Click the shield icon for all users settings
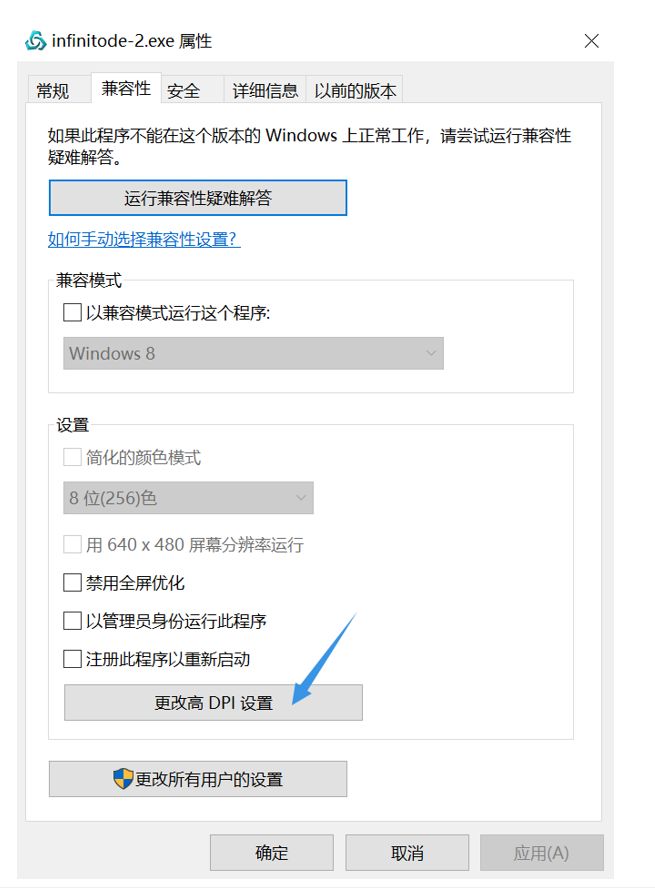 click(123, 779)
